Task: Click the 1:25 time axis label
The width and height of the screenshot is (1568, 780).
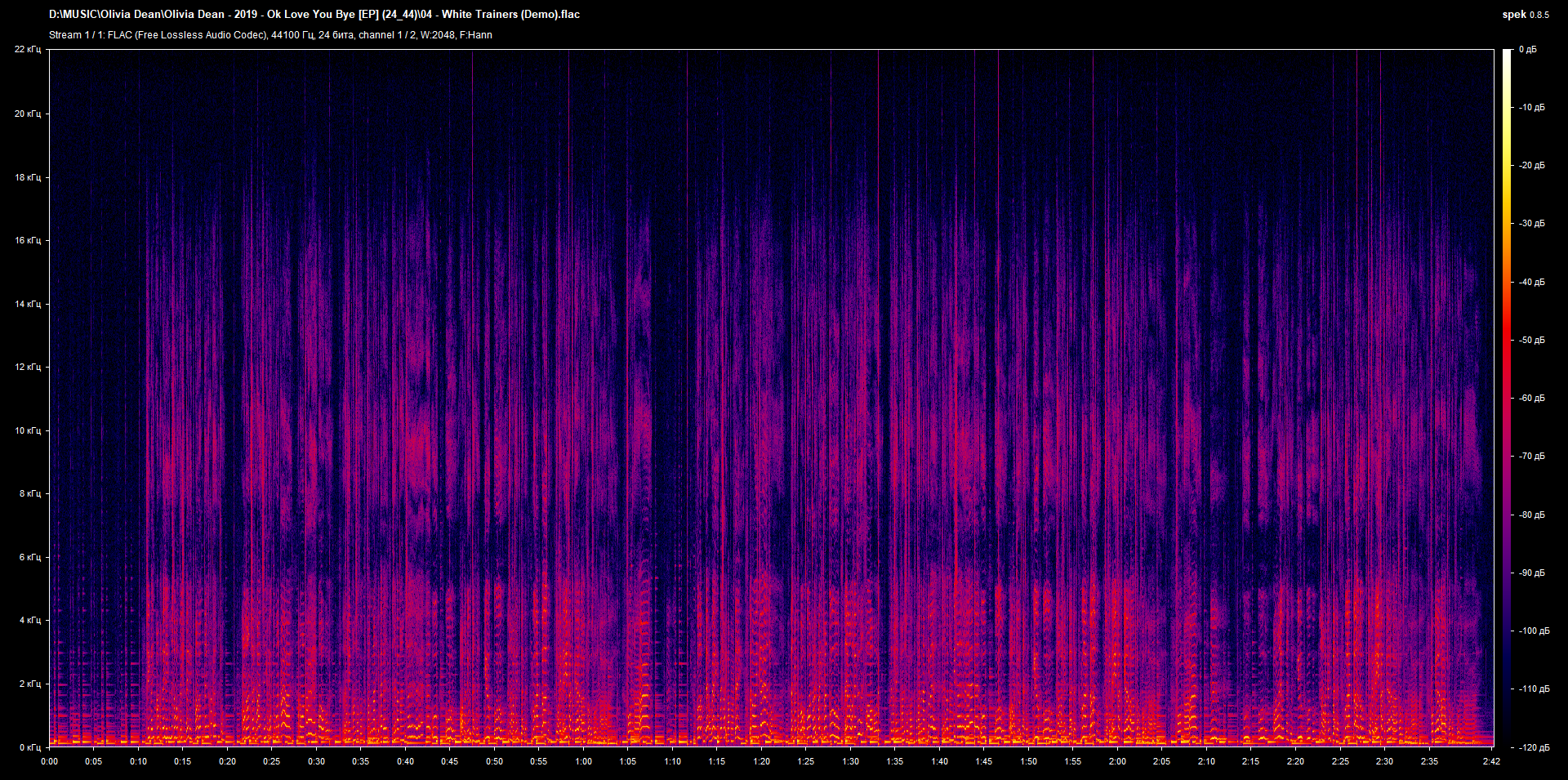Action: (x=806, y=761)
